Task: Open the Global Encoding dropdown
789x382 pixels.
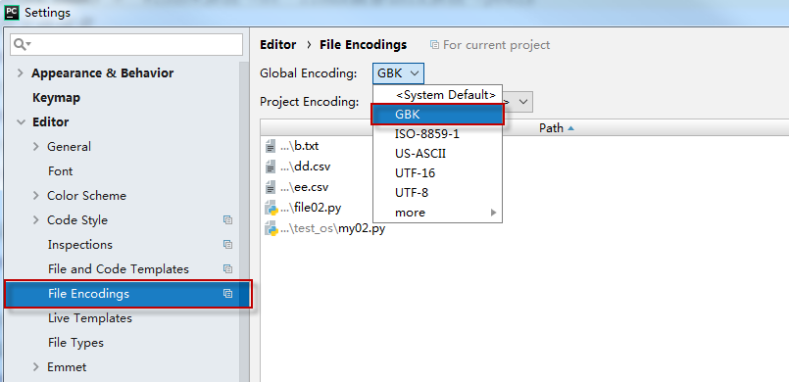Action: click(x=399, y=73)
